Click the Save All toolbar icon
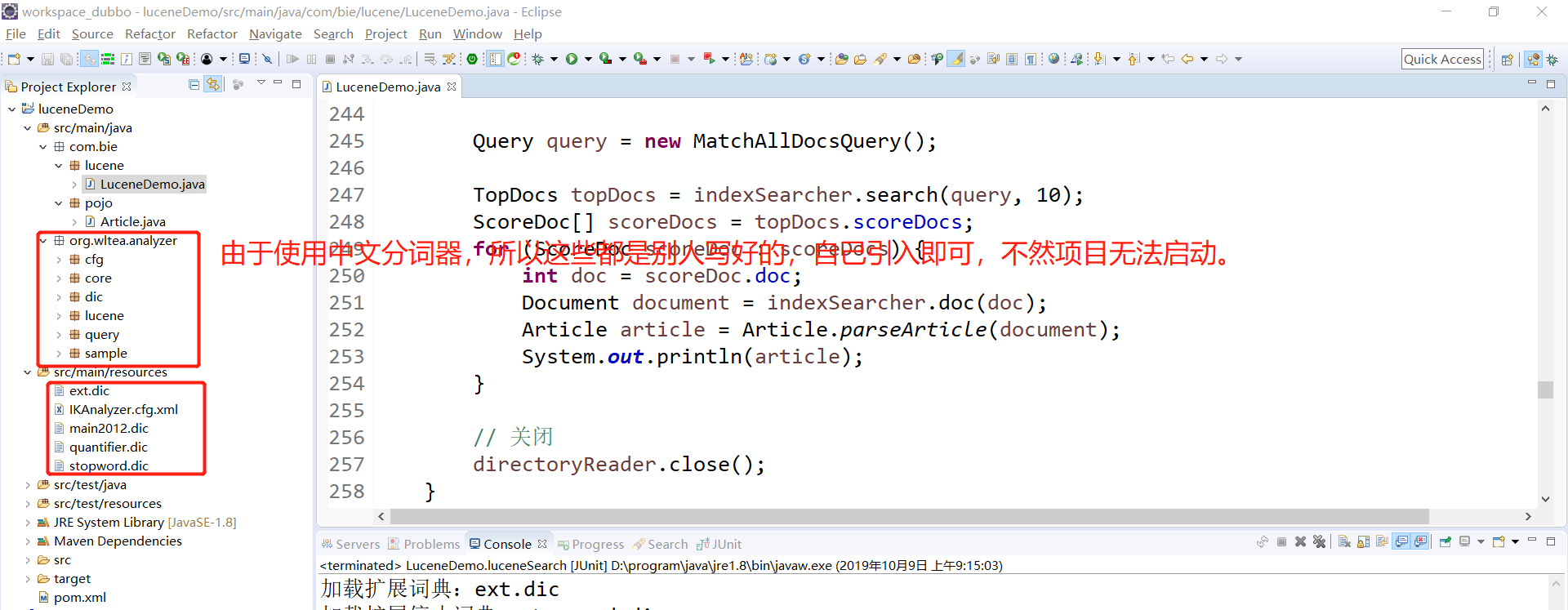This screenshot has width=1568, height=610. pos(66,59)
